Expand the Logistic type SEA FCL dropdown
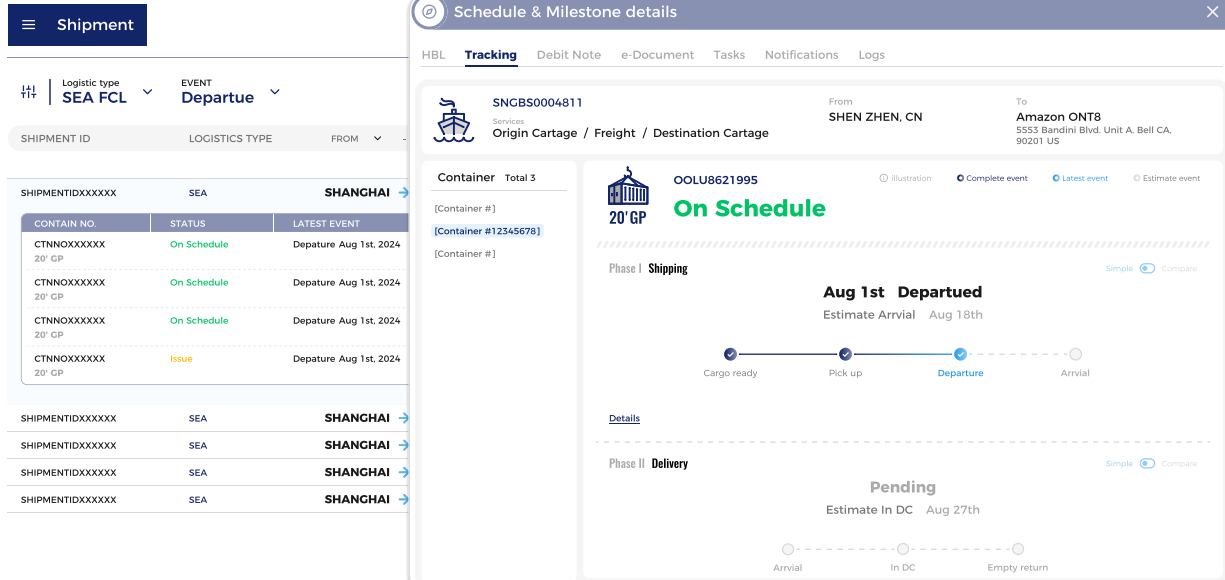The image size is (1225, 580). click(x=147, y=92)
